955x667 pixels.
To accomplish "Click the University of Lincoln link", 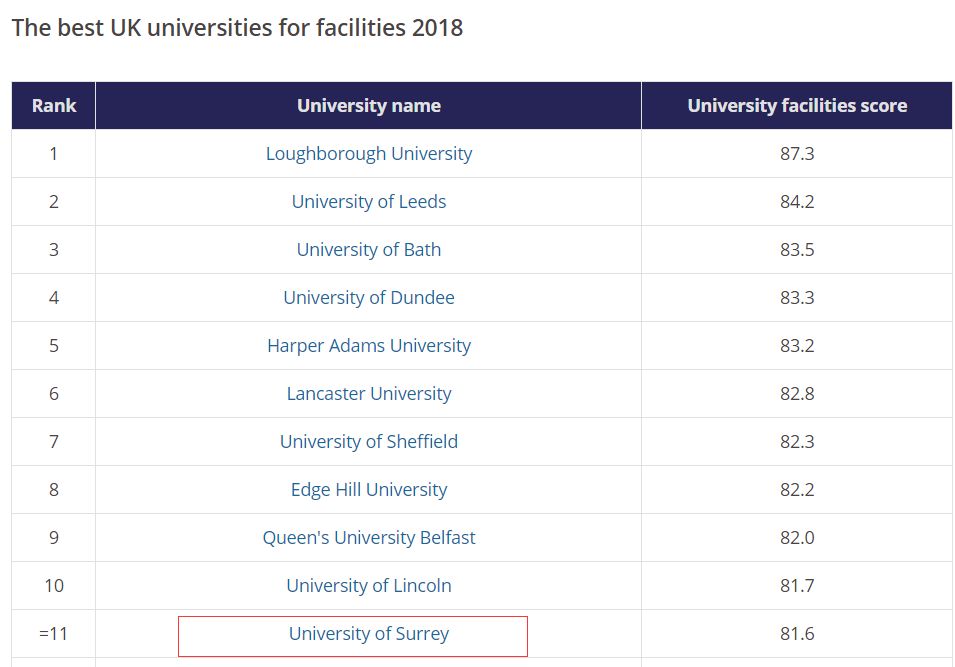I will (368, 586).
